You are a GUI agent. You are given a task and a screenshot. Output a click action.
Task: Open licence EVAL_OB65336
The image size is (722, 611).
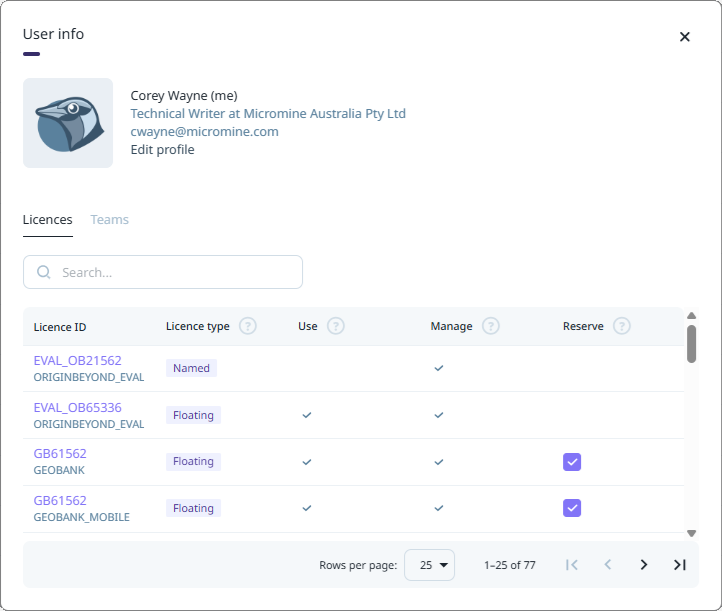point(77,408)
